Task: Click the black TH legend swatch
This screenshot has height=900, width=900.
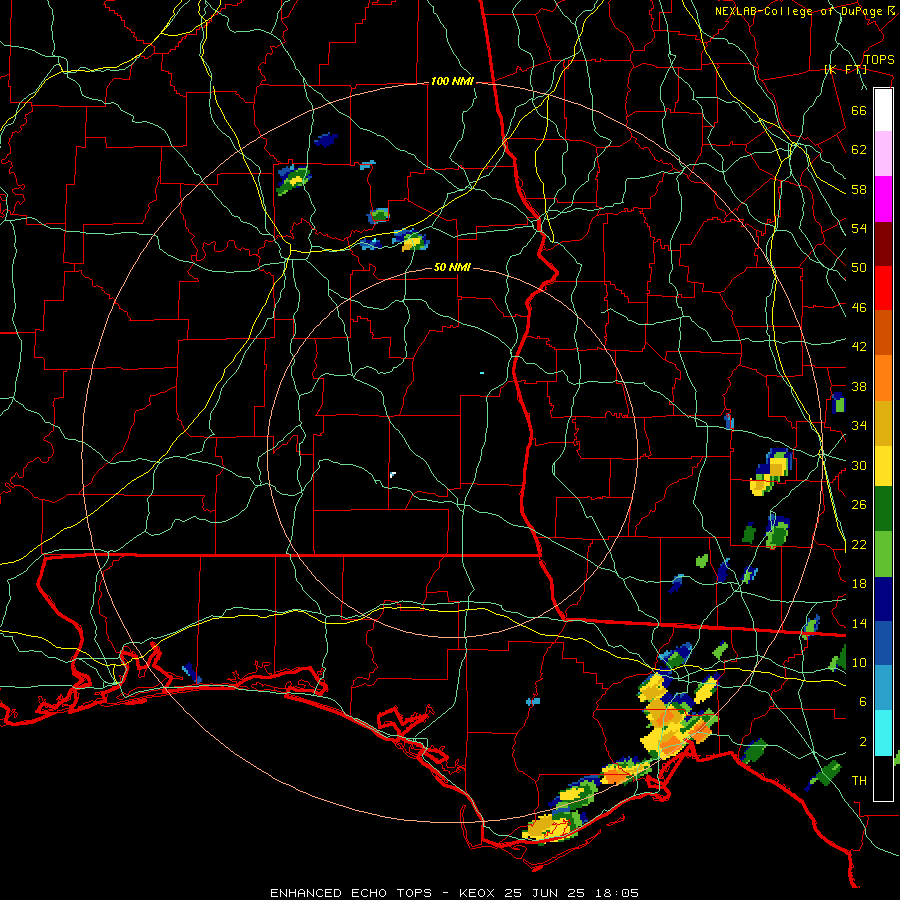Action: pyautogui.click(x=883, y=778)
